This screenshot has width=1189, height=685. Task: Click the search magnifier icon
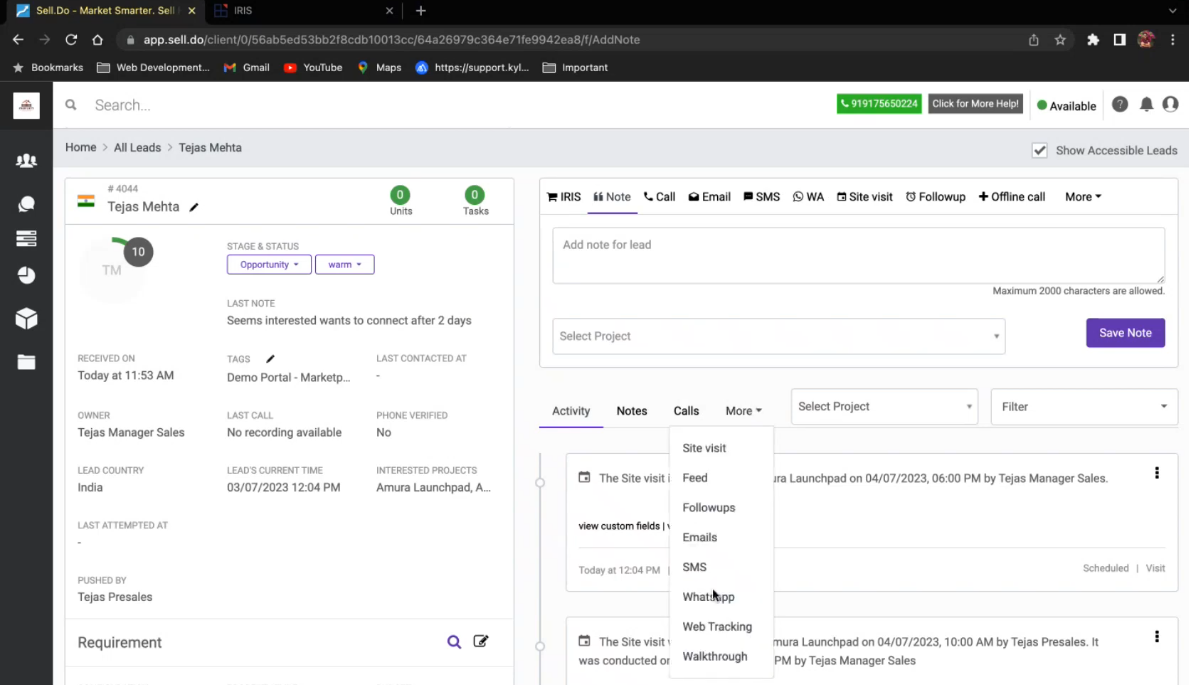pyautogui.click(x=71, y=105)
